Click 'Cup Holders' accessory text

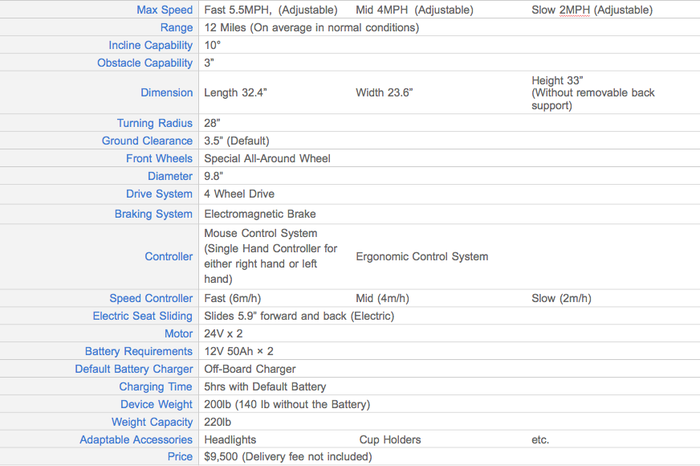click(390, 440)
